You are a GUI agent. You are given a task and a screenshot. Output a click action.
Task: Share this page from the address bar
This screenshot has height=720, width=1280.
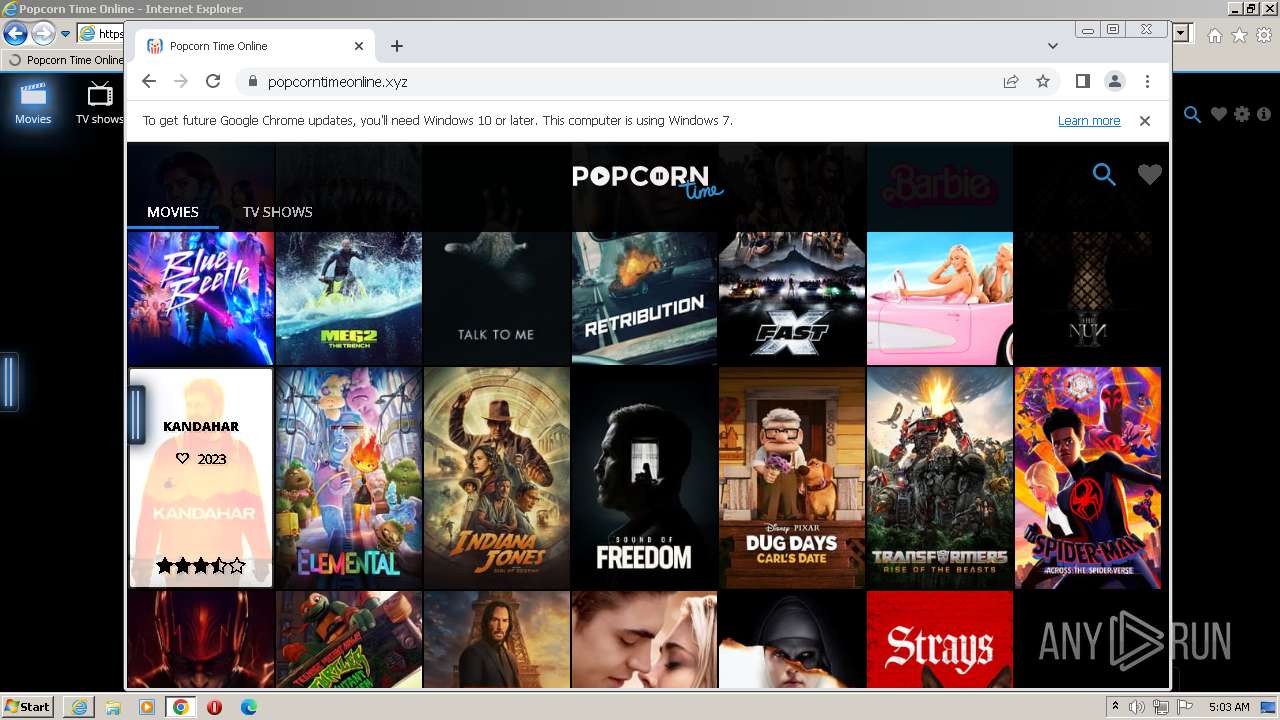tap(1011, 82)
